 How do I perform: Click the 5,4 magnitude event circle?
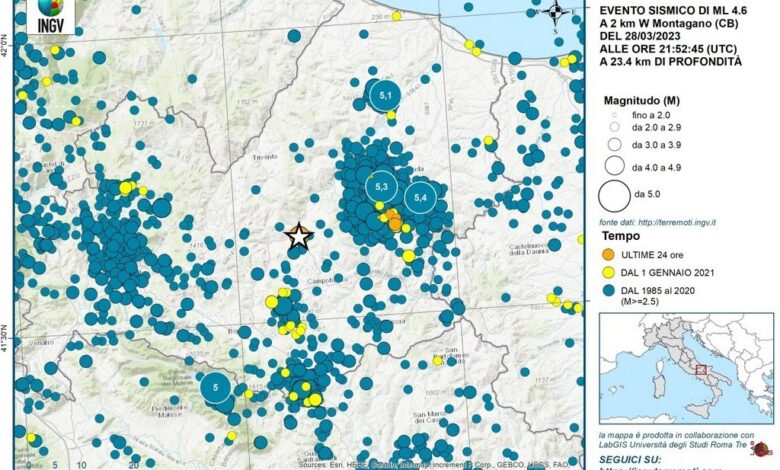click(421, 197)
